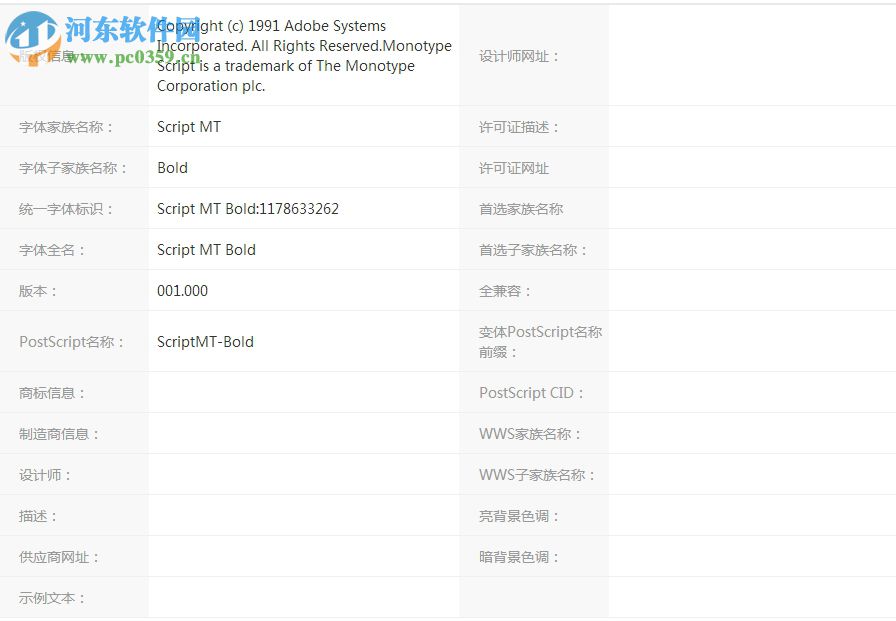Viewport: 896px width, 621px height.
Task: Click the 'PostScript名称：' label
Action: point(72,342)
